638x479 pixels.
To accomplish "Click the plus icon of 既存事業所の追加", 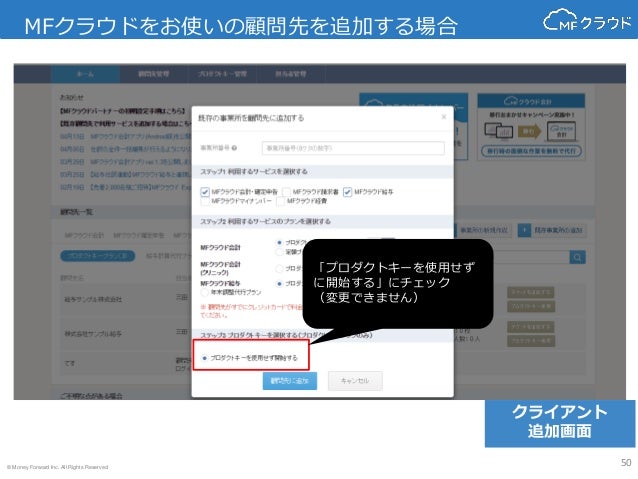I will pyautogui.click(x=524, y=230).
